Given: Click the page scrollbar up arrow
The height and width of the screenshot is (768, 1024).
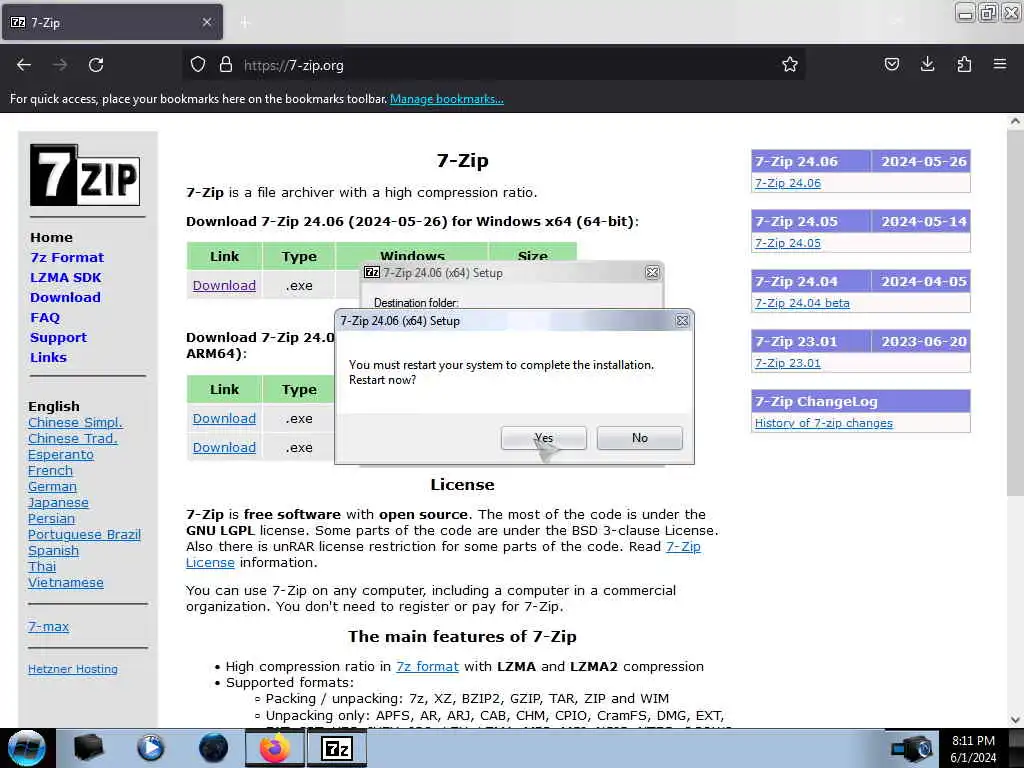Looking at the screenshot, I should pos(1015,121).
